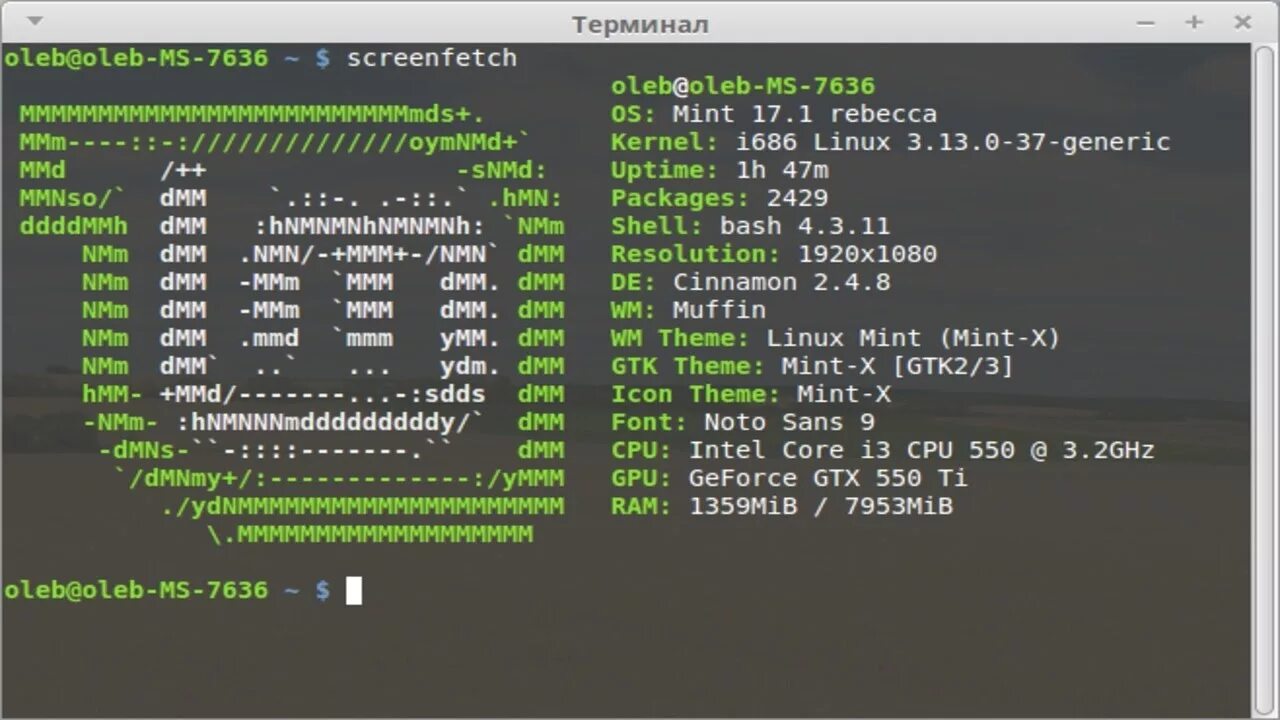Click the terminal's vertical scrollbar
The image size is (1280, 720).
[x=1264, y=380]
